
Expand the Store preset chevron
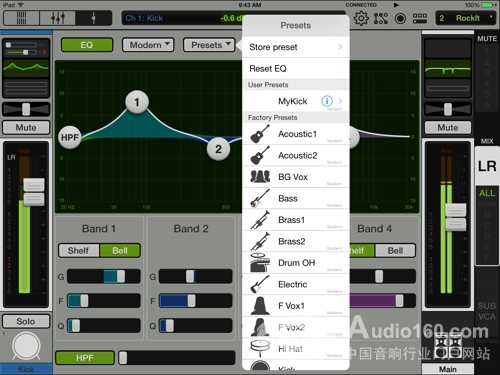tap(340, 47)
